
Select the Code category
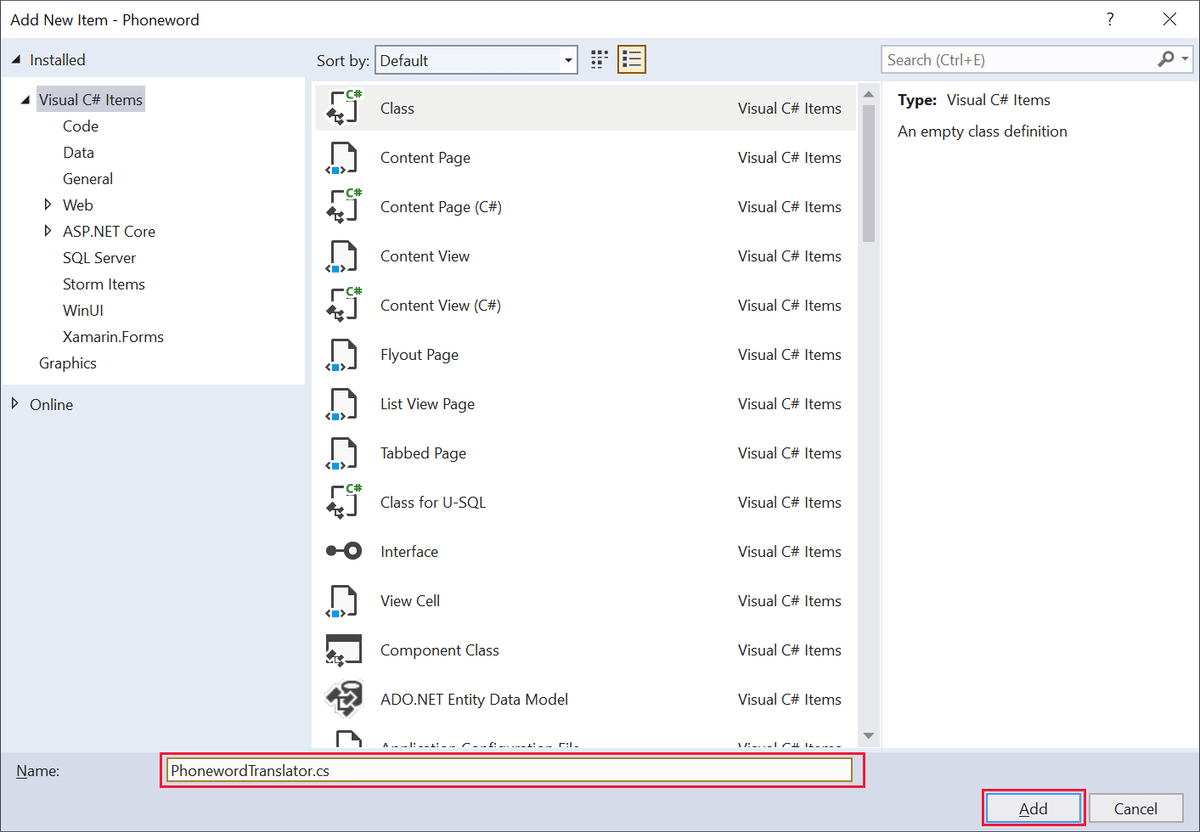80,126
